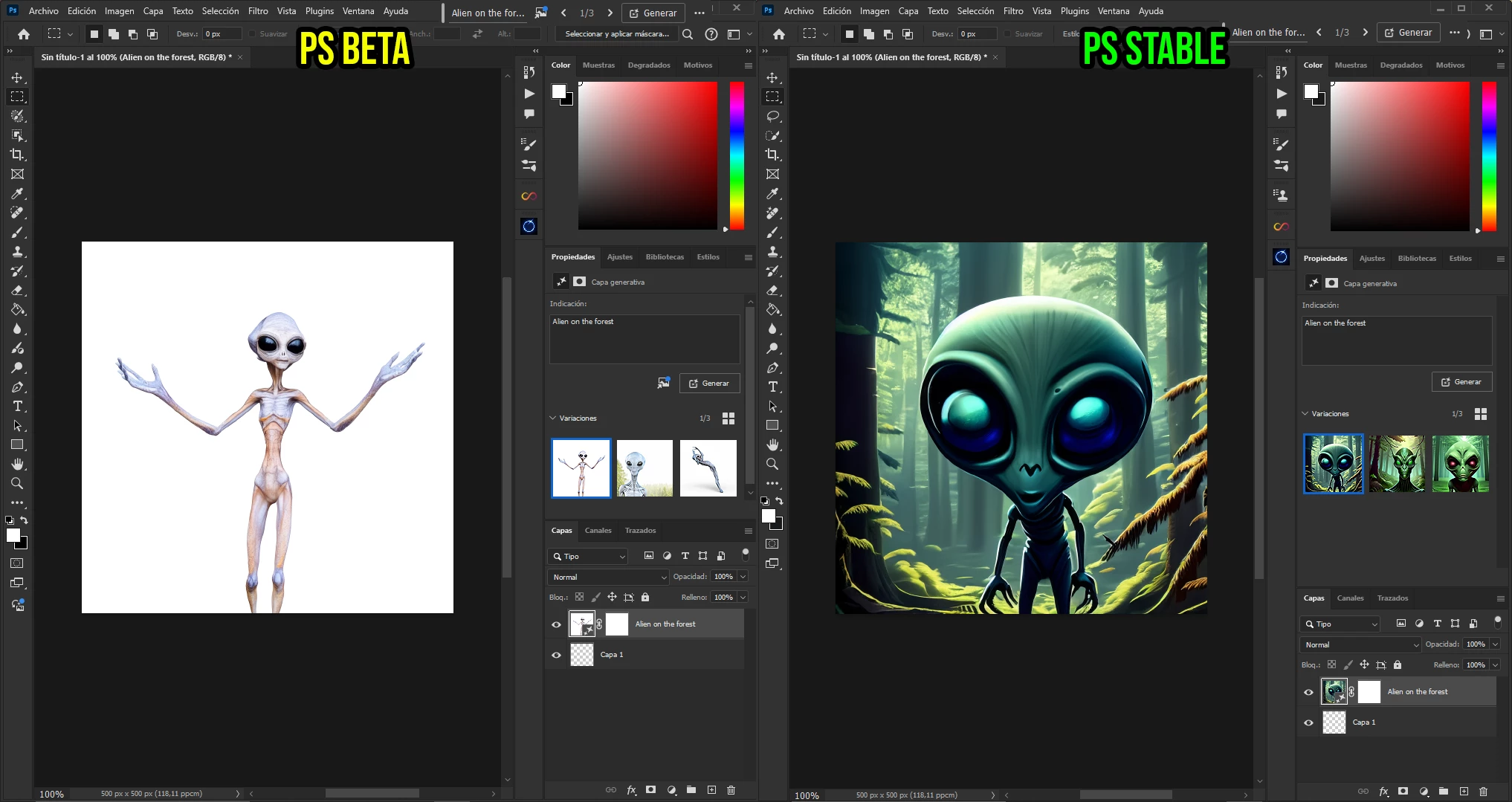This screenshot has height=802, width=1512.
Task: Toggle lock position icon in PS Stable Layers
Action: (x=1364, y=664)
